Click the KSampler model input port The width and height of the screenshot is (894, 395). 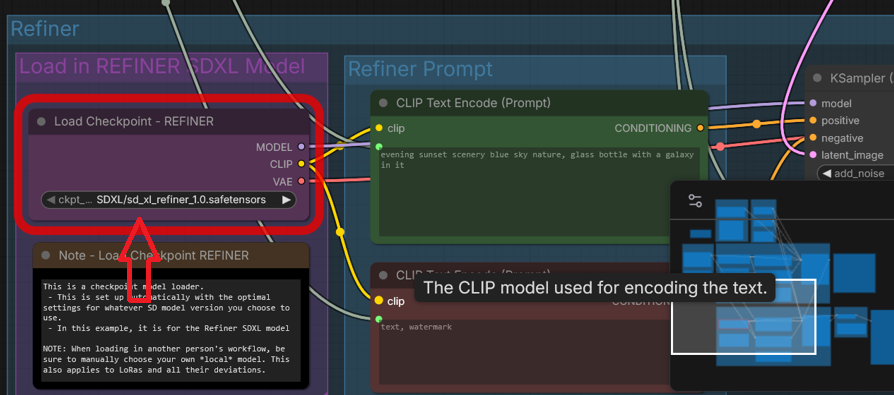coord(812,103)
